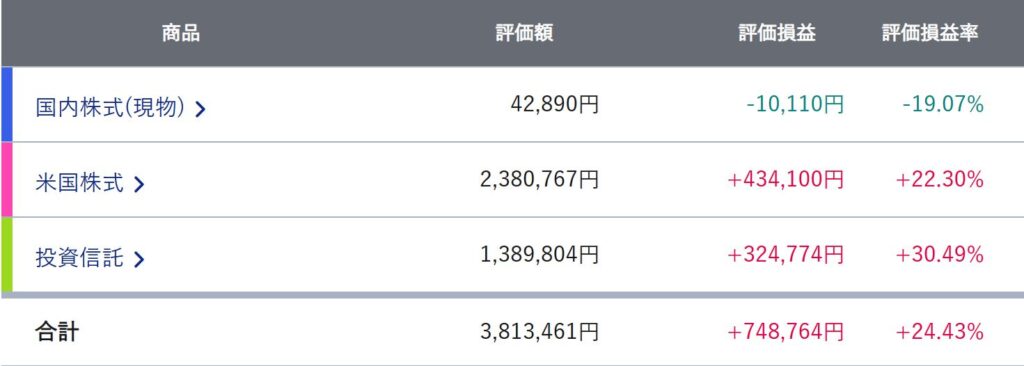The image size is (1024, 366).
Task: Select the -19.07% loss rate
Action: [x=943, y=104]
